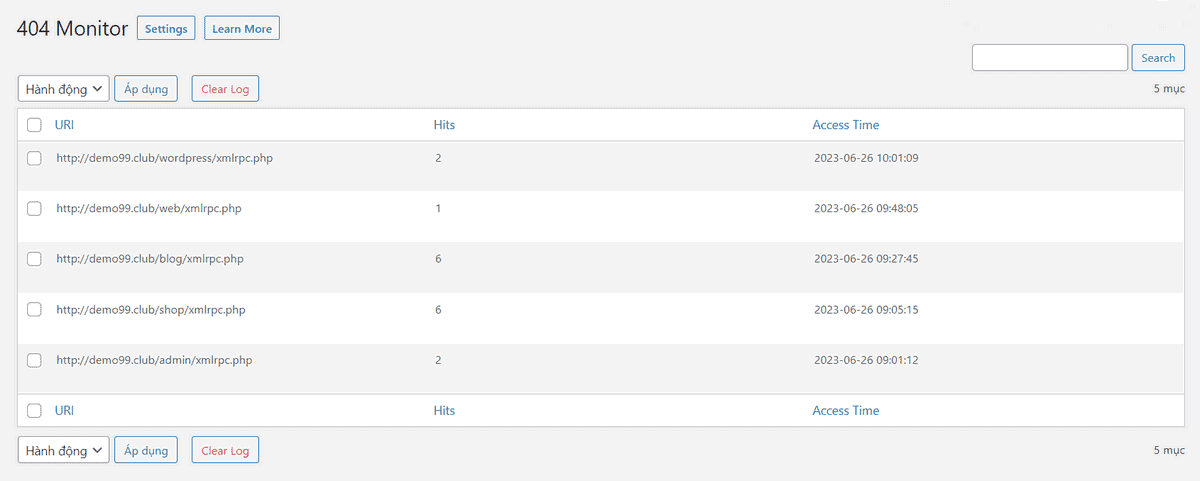Click the Learn More button
Viewport: 1200px width, 481px height.
click(242, 29)
